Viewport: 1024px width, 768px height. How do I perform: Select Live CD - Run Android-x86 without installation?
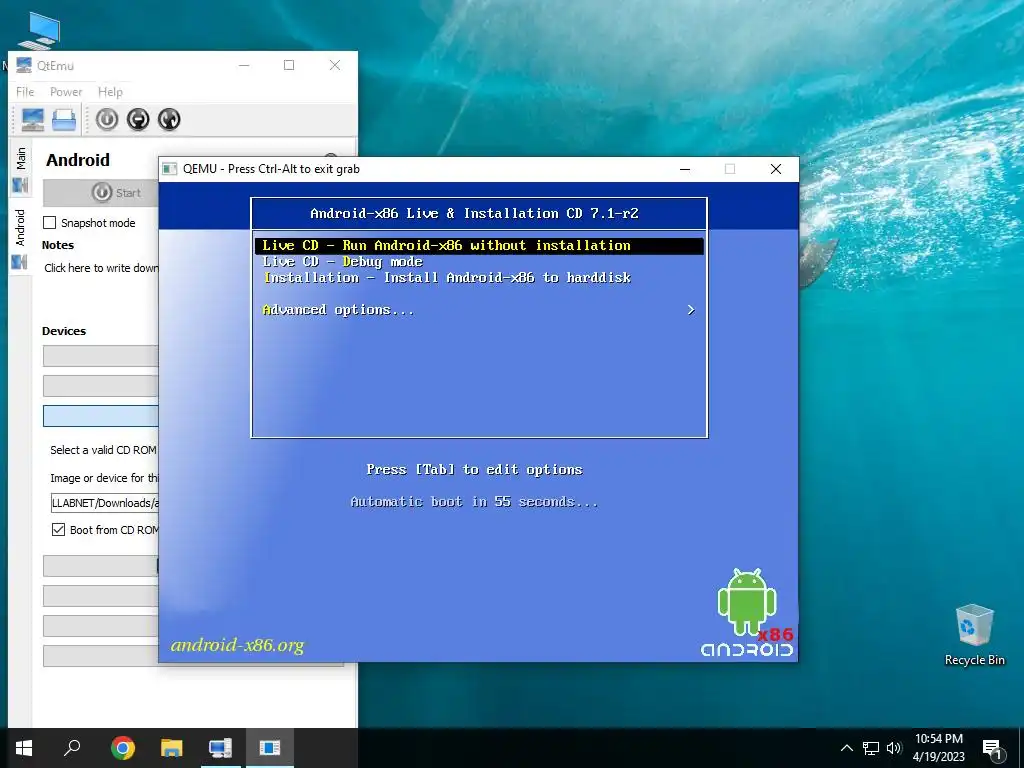click(479, 246)
